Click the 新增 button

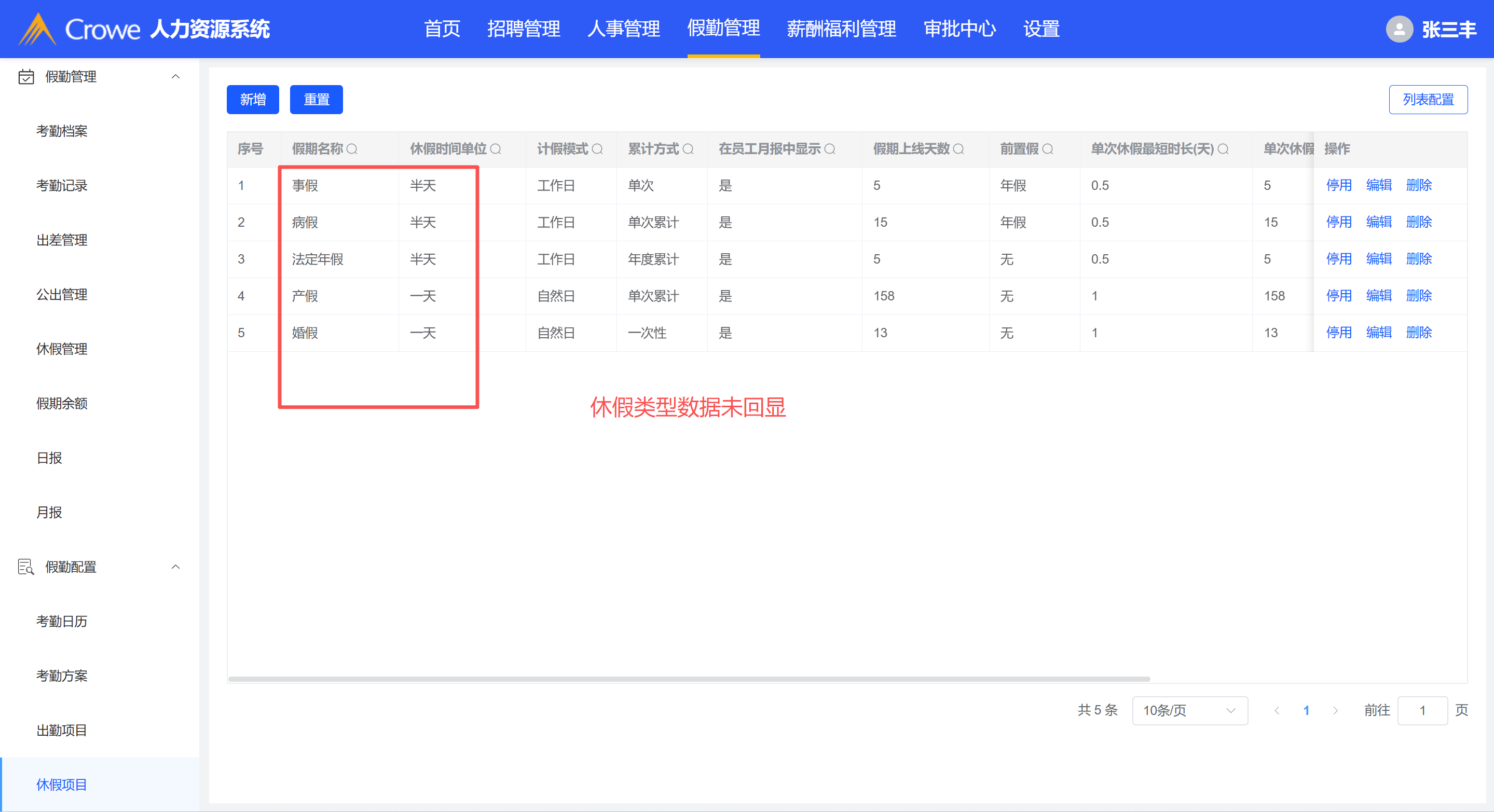pyautogui.click(x=253, y=100)
